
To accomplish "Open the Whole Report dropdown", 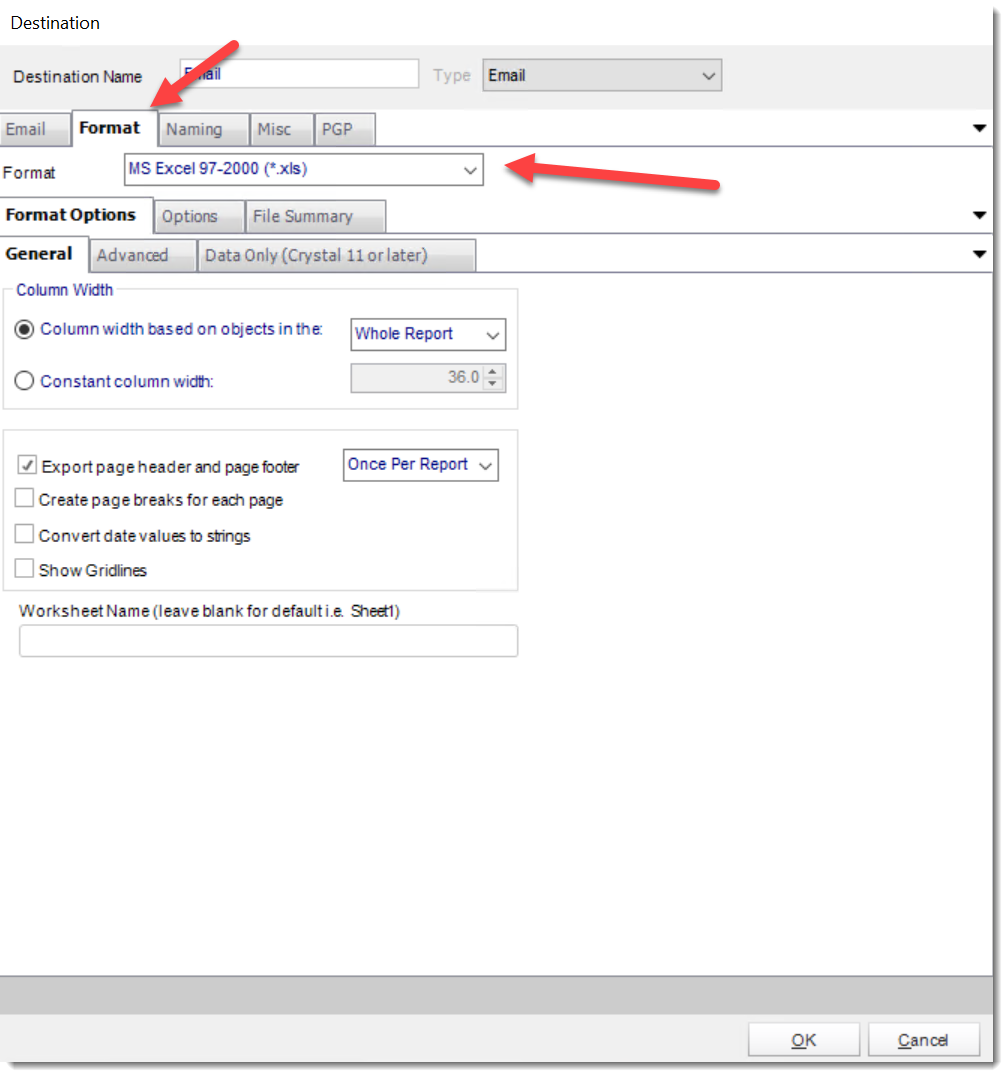I will tap(428, 335).
